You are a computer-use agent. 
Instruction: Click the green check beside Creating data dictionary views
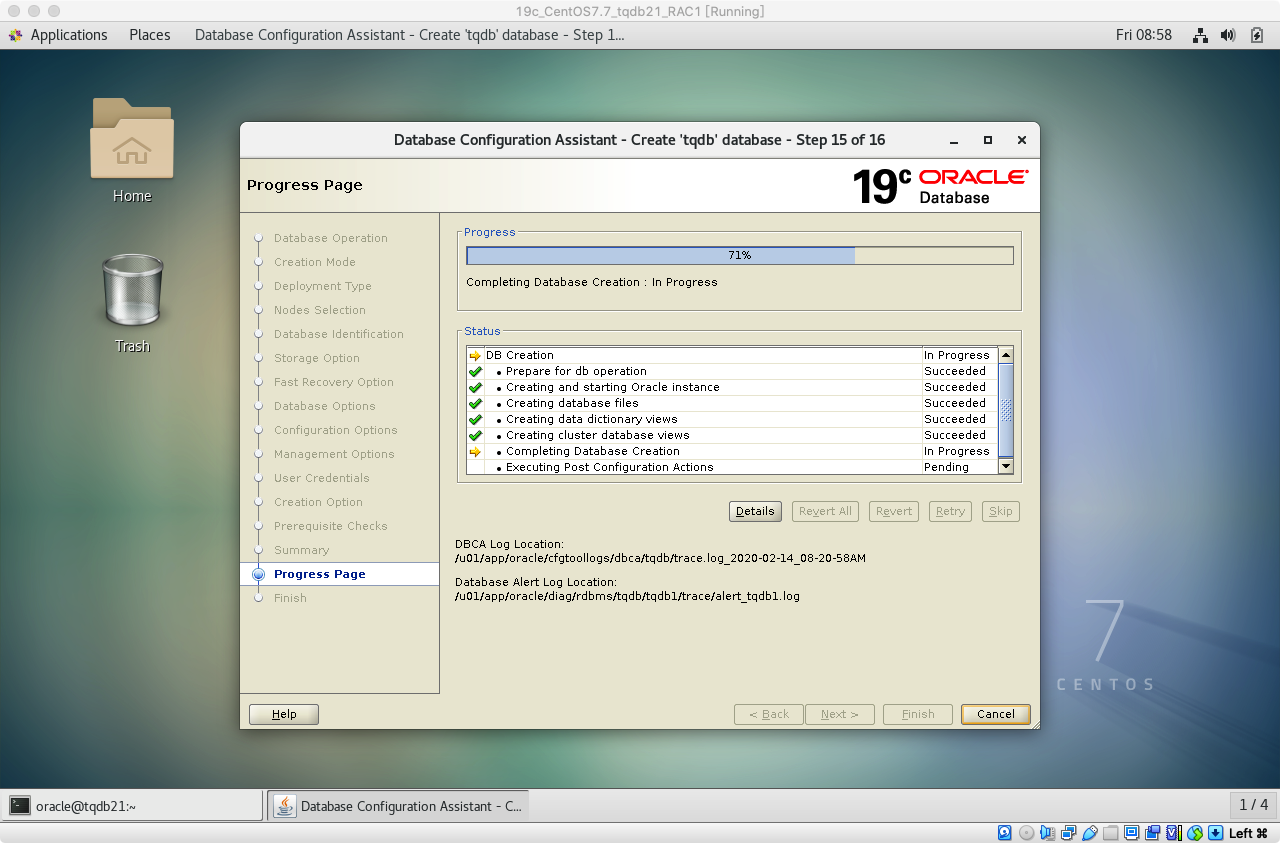point(475,419)
